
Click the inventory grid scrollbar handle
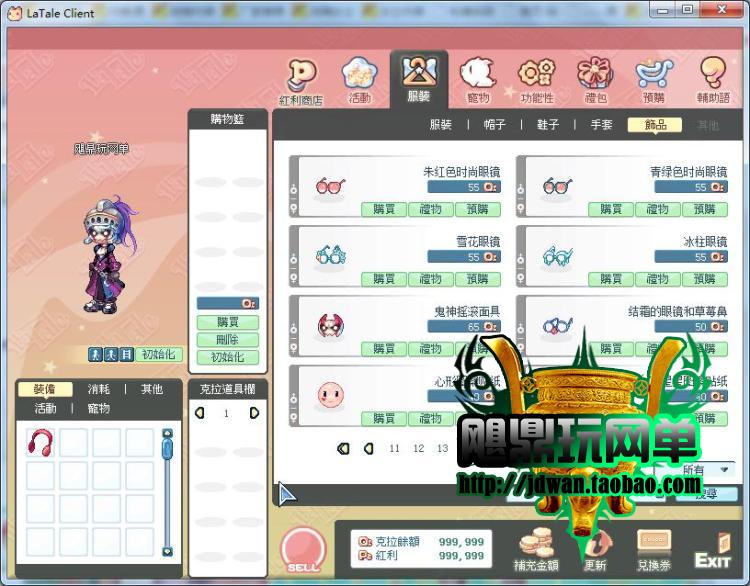click(x=167, y=449)
